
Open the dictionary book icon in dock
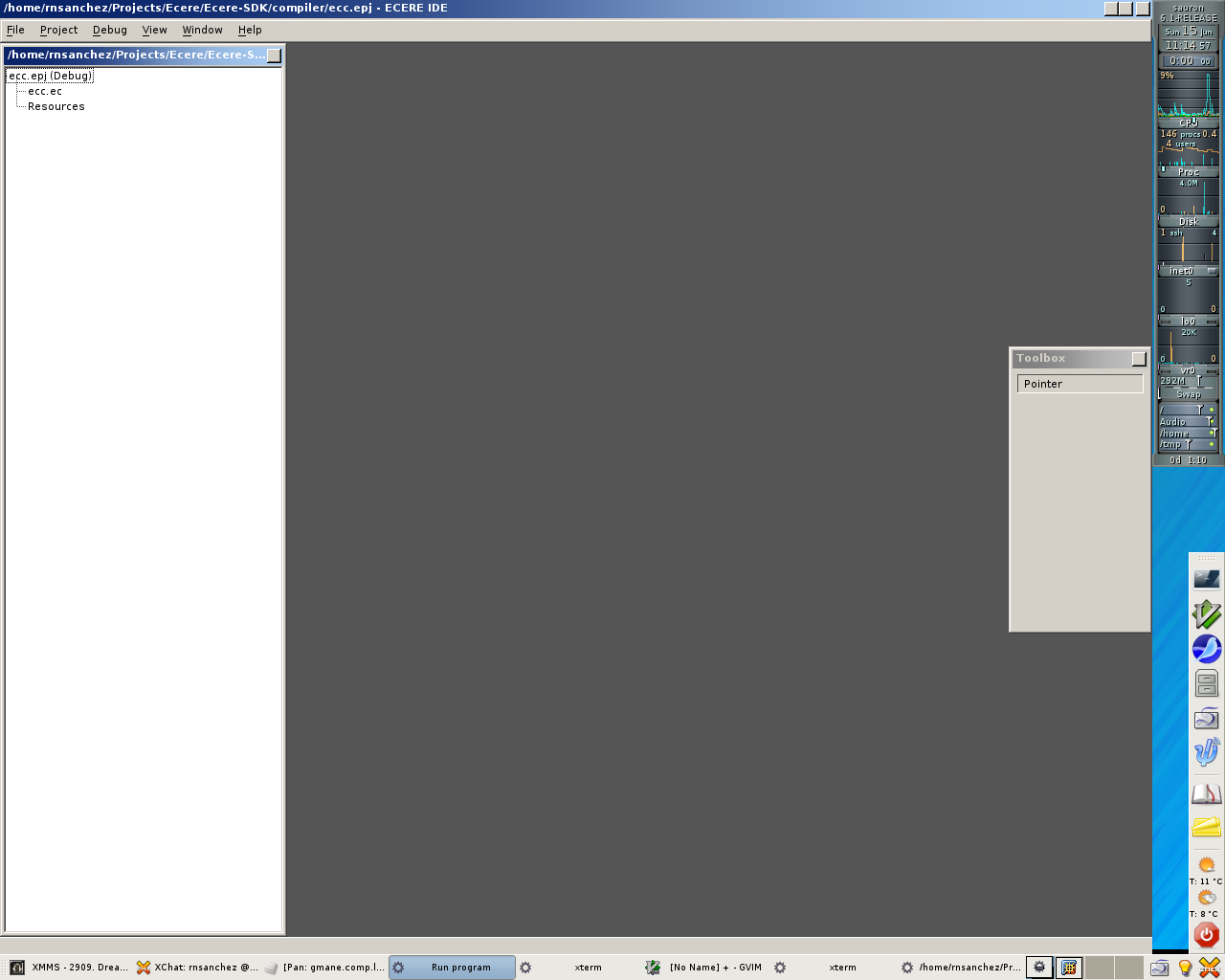1206,793
